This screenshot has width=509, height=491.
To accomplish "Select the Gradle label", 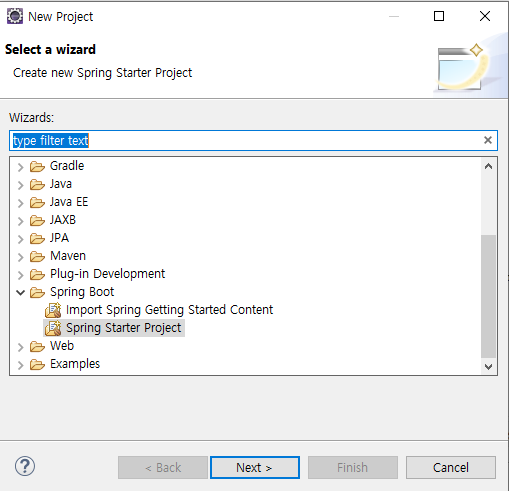I will (x=67, y=166).
